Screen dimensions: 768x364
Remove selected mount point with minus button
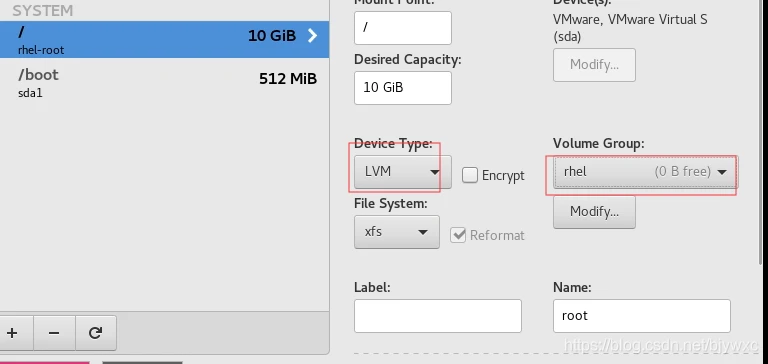pyautogui.click(x=54, y=333)
